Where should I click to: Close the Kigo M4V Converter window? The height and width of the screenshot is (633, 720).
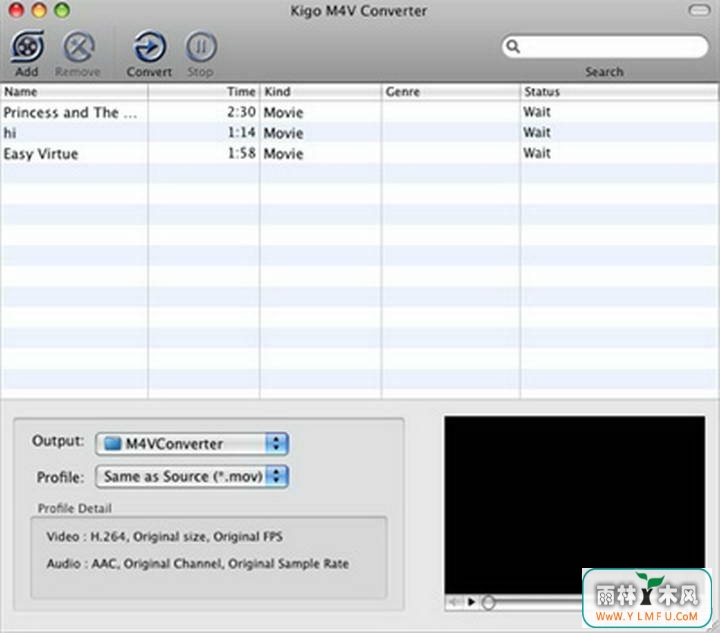(17, 10)
